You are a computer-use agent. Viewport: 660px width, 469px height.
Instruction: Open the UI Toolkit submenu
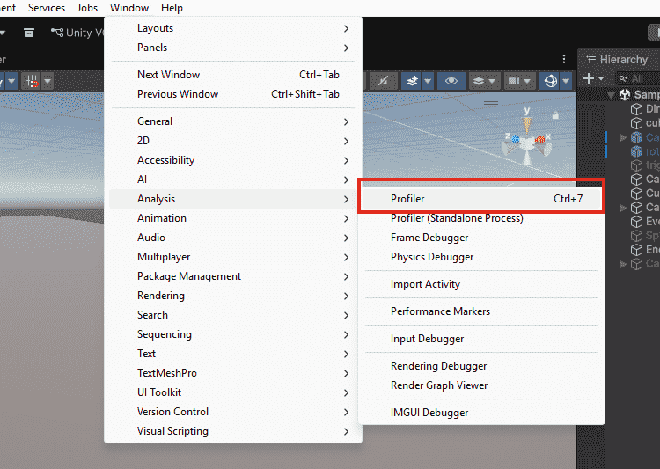[233, 393]
